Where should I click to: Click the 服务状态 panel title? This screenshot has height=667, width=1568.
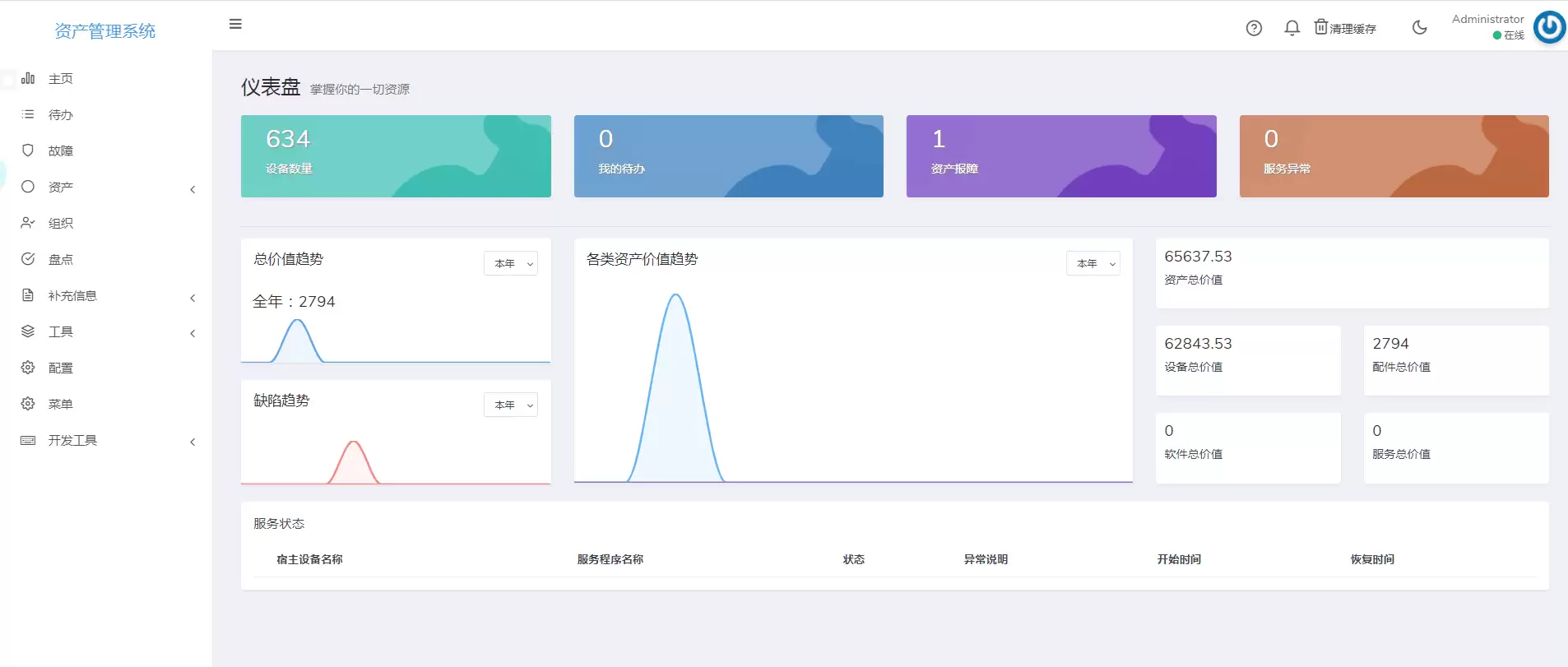click(x=279, y=524)
